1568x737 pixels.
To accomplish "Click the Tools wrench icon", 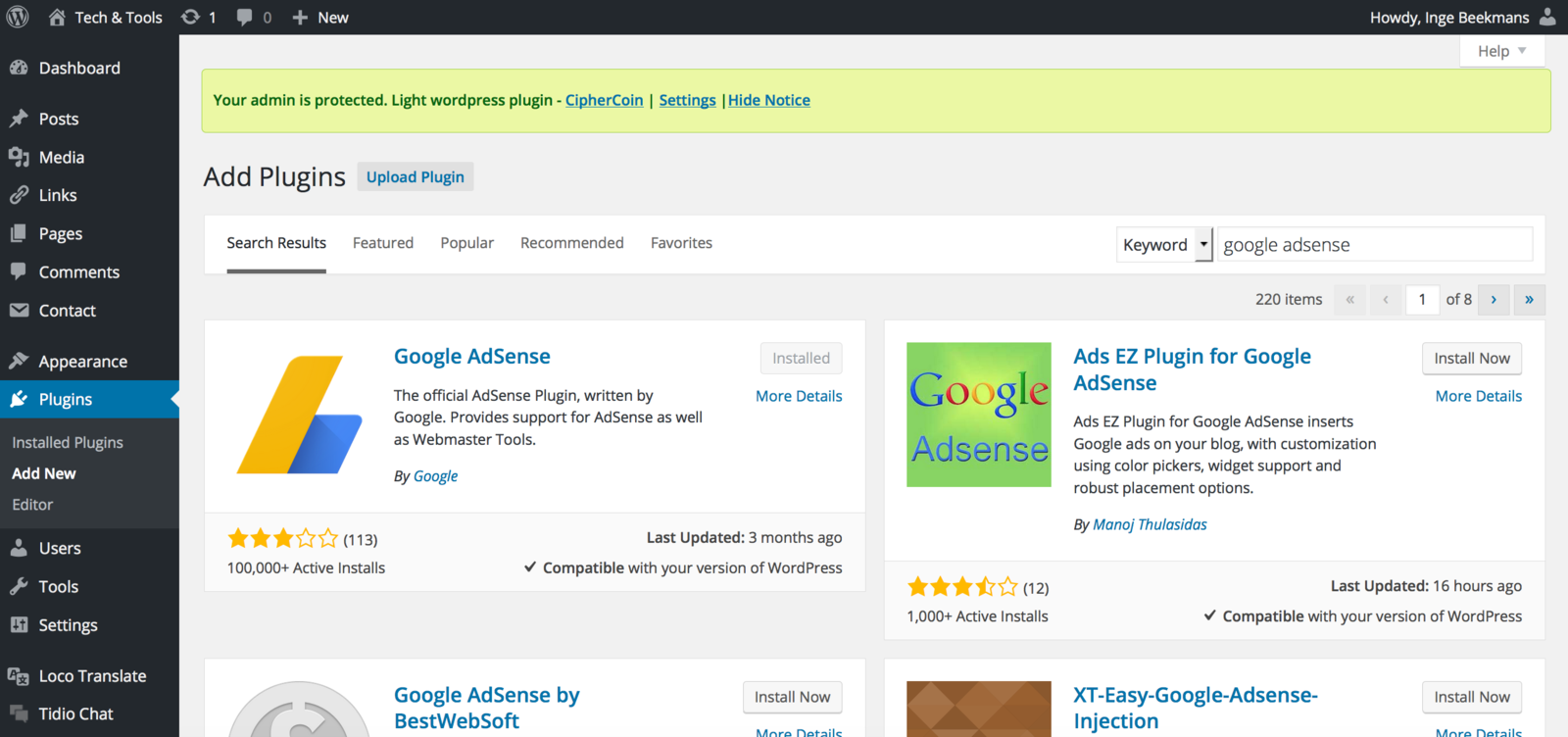I will pos(19,586).
